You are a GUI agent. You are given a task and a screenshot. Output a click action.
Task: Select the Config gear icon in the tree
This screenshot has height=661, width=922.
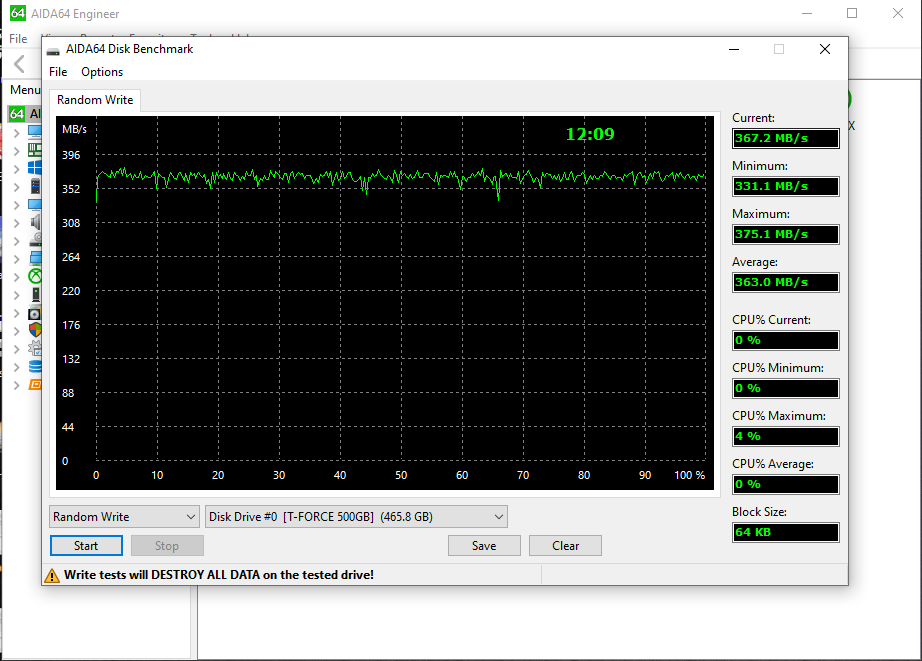[x=35, y=349]
